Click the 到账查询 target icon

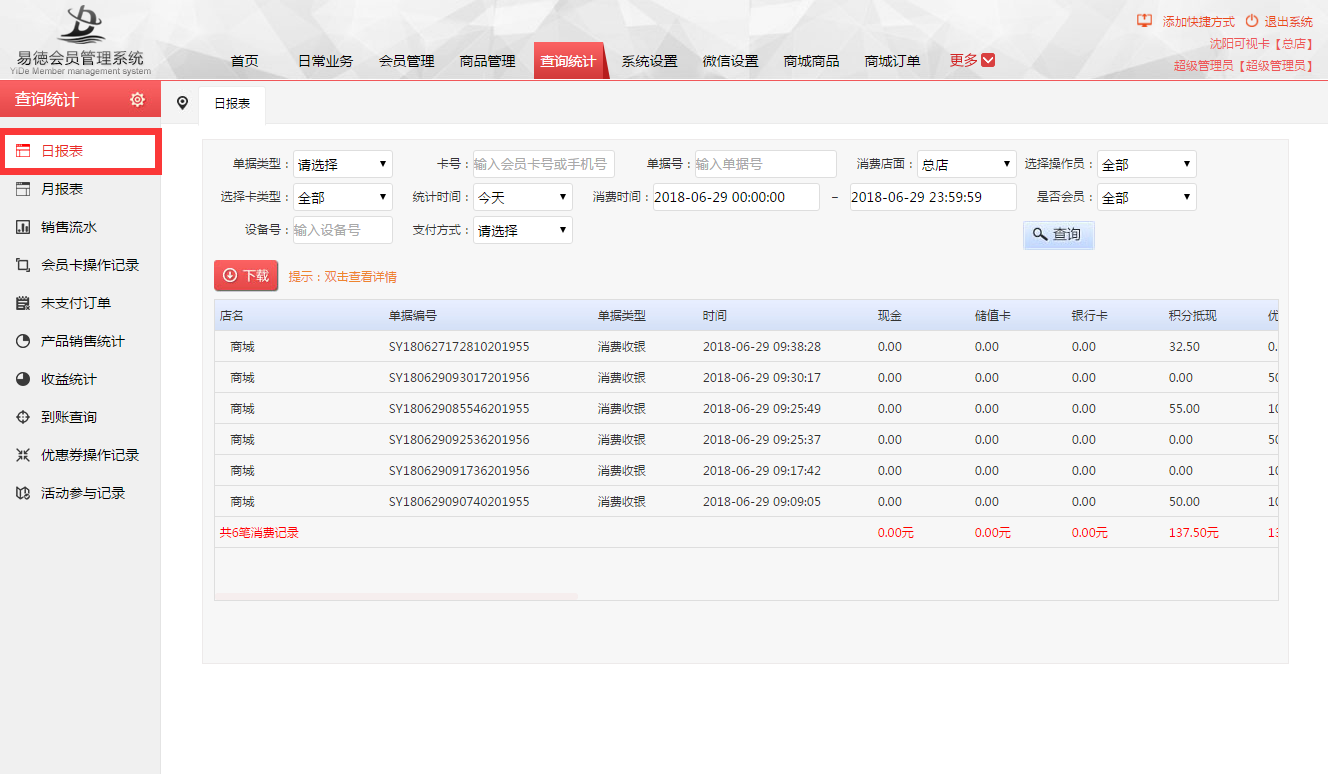tap(23, 417)
